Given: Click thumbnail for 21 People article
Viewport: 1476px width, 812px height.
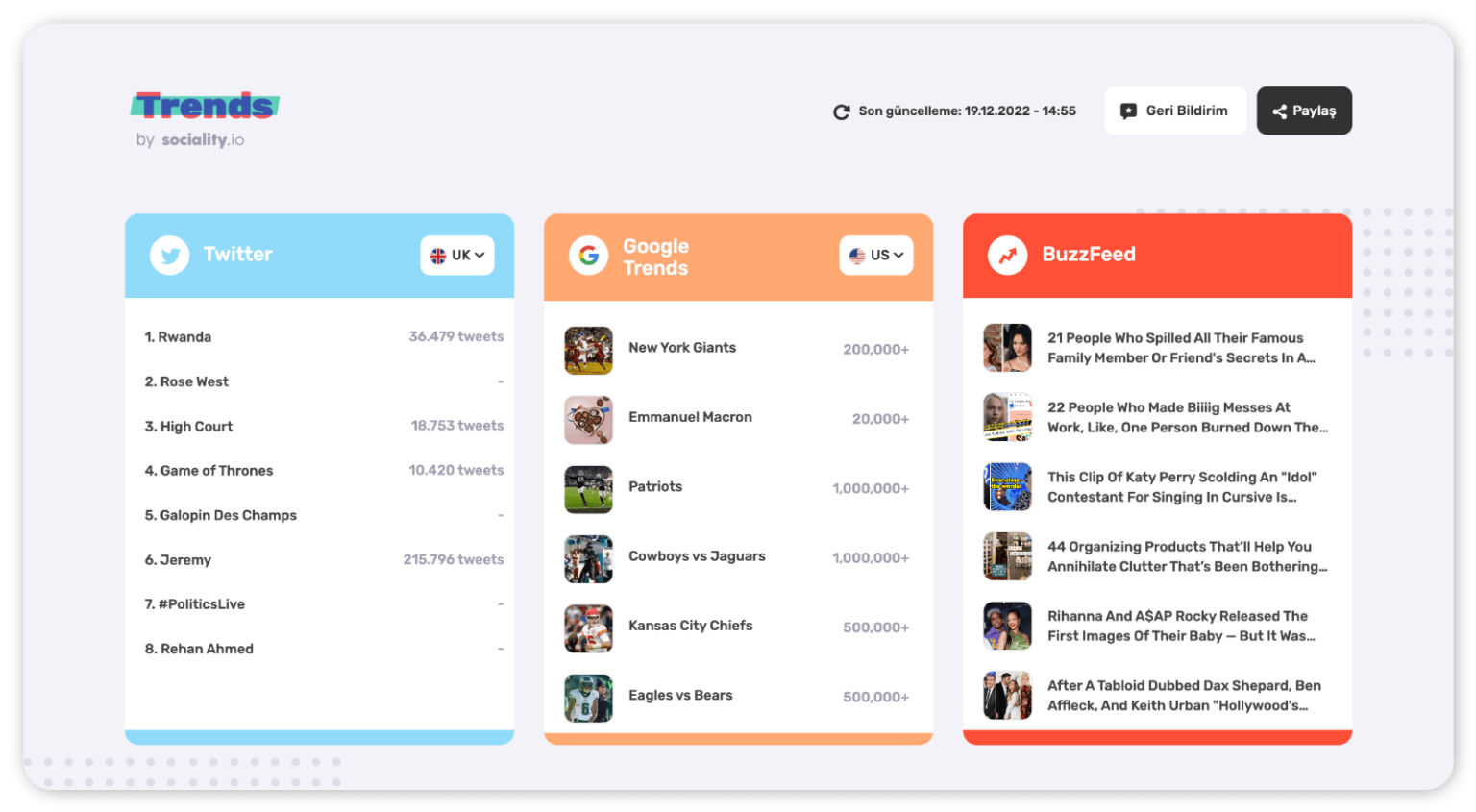Looking at the screenshot, I should click(1007, 348).
